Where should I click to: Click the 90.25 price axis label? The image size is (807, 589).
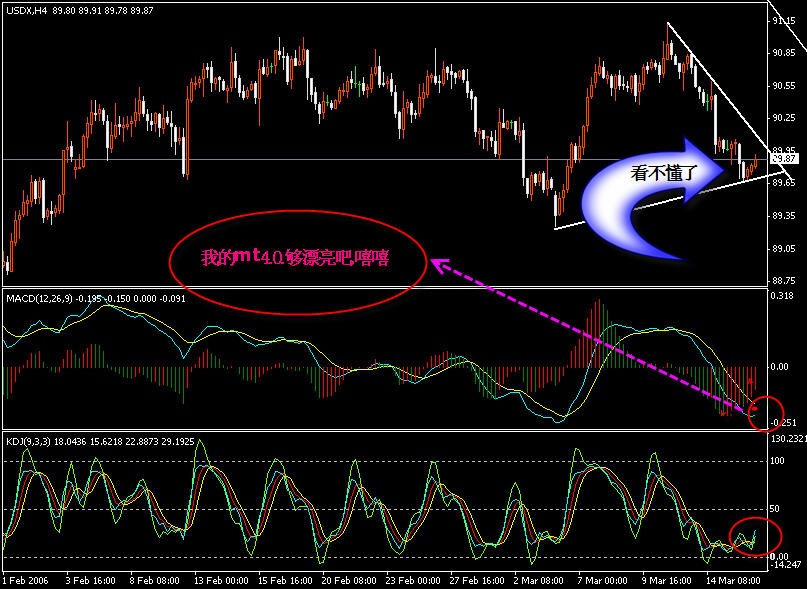click(783, 118)
